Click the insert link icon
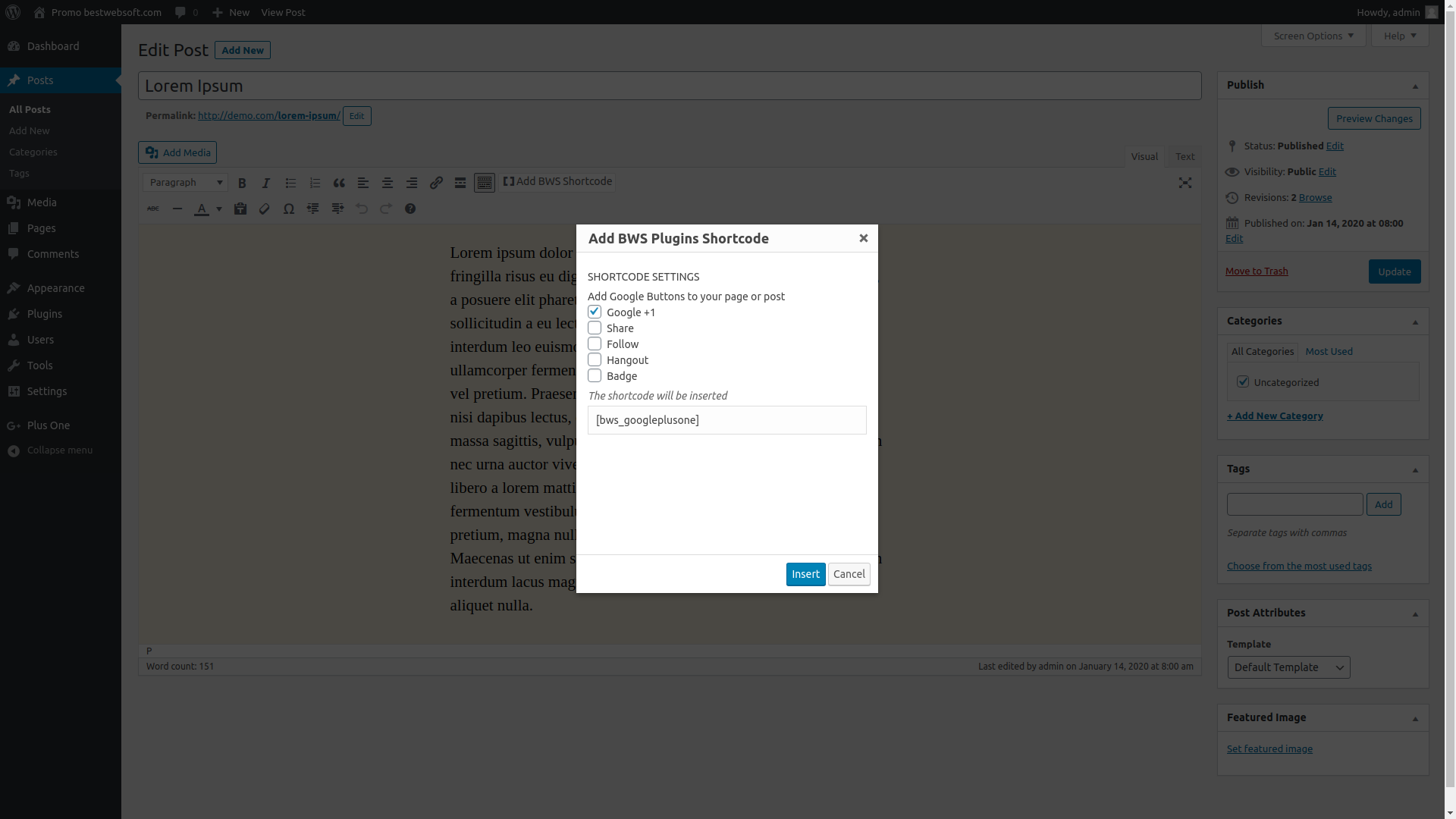Viewport: 1456px width, 819px height. click(x=436, y=183)
